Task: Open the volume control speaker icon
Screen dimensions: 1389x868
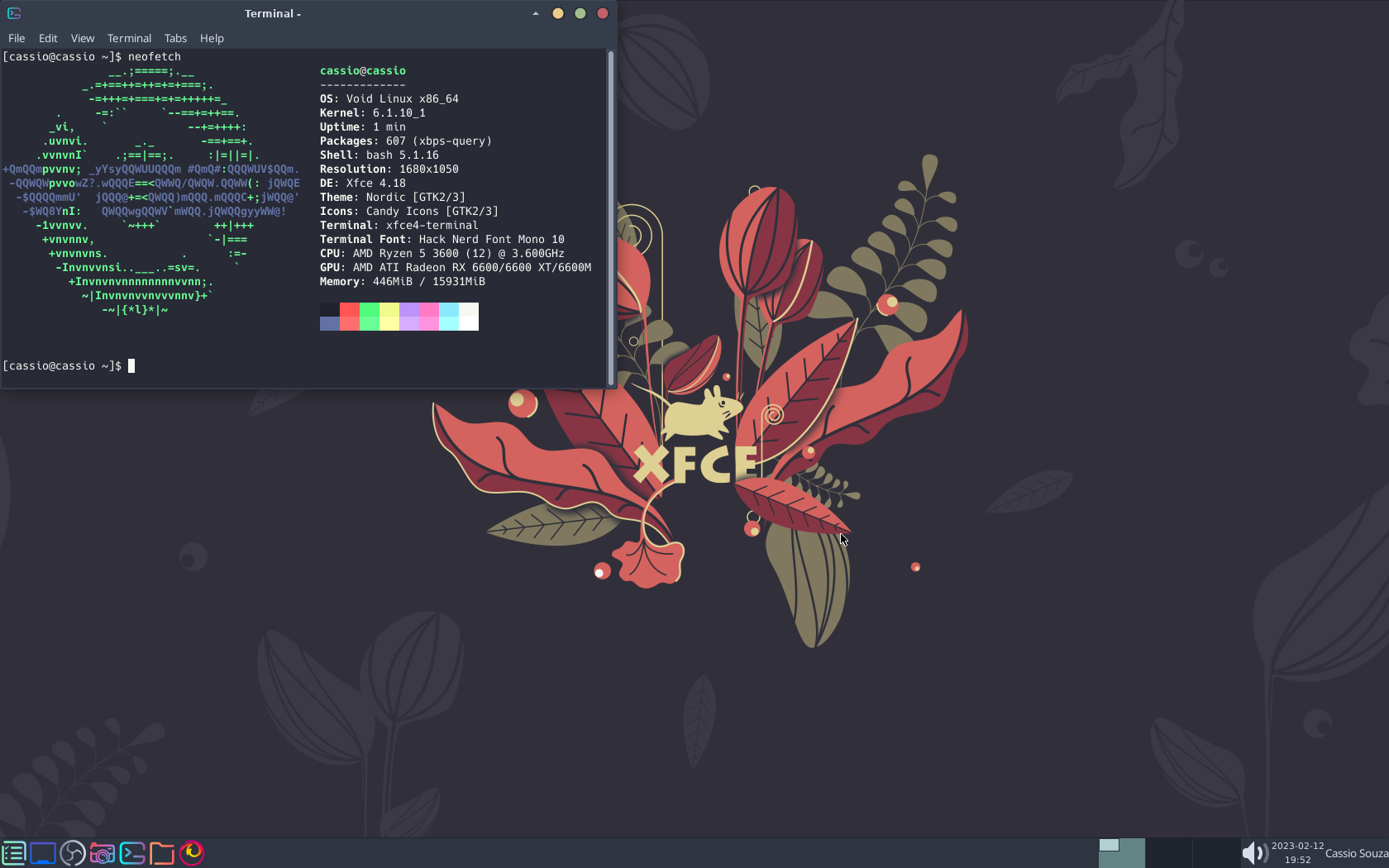Action: click(1255, 852)
